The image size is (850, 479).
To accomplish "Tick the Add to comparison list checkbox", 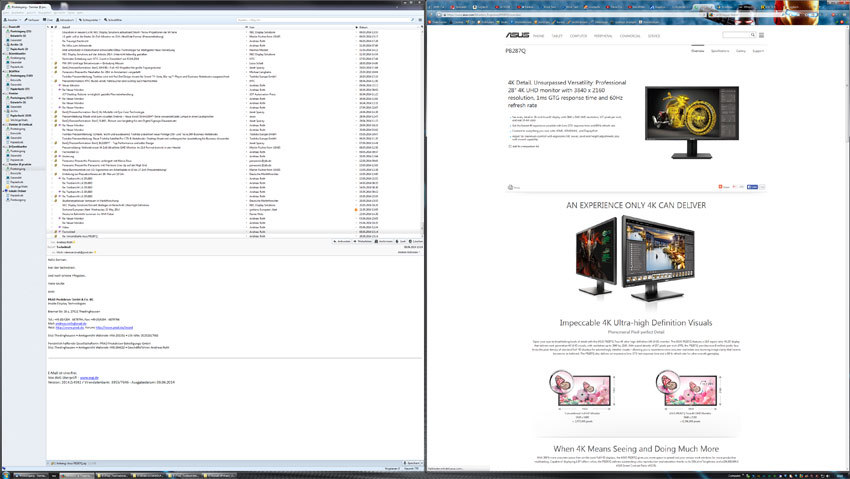I will [510, 146].
